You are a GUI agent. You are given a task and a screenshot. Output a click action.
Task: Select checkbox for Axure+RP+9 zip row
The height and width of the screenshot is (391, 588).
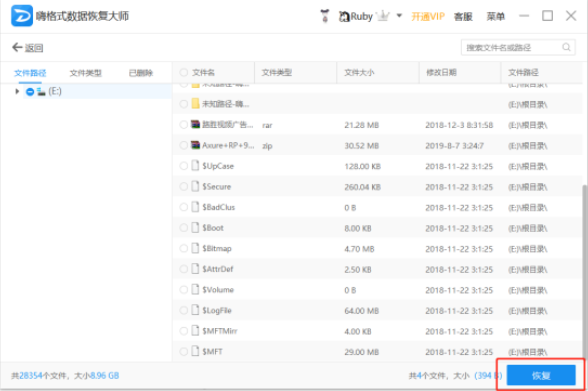pyautogui.click(x=183, y=145)
